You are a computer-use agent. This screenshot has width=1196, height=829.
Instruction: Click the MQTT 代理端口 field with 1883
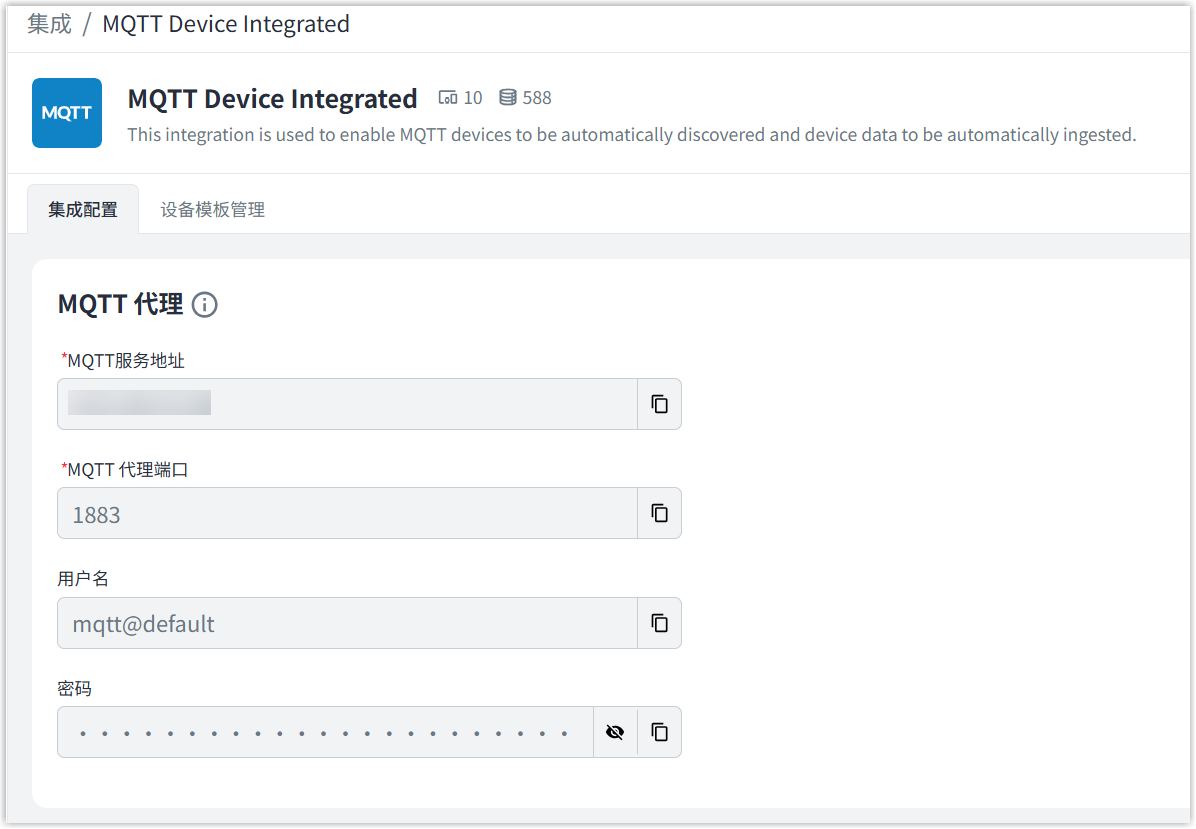point(347,514)
